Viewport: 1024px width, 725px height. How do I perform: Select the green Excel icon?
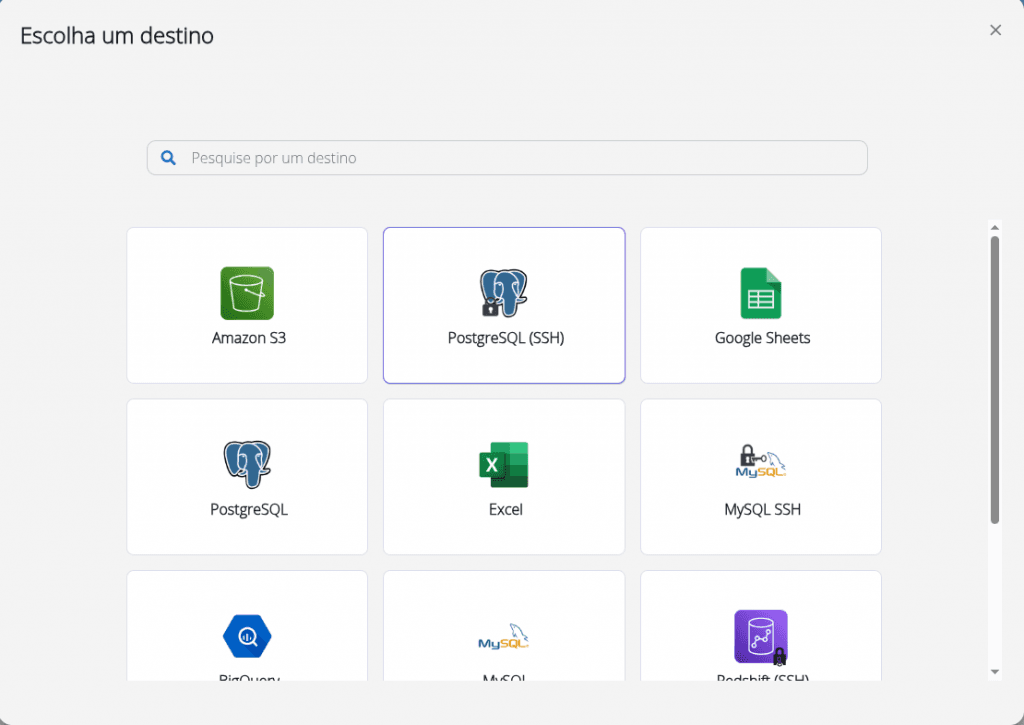coord(503,465)
